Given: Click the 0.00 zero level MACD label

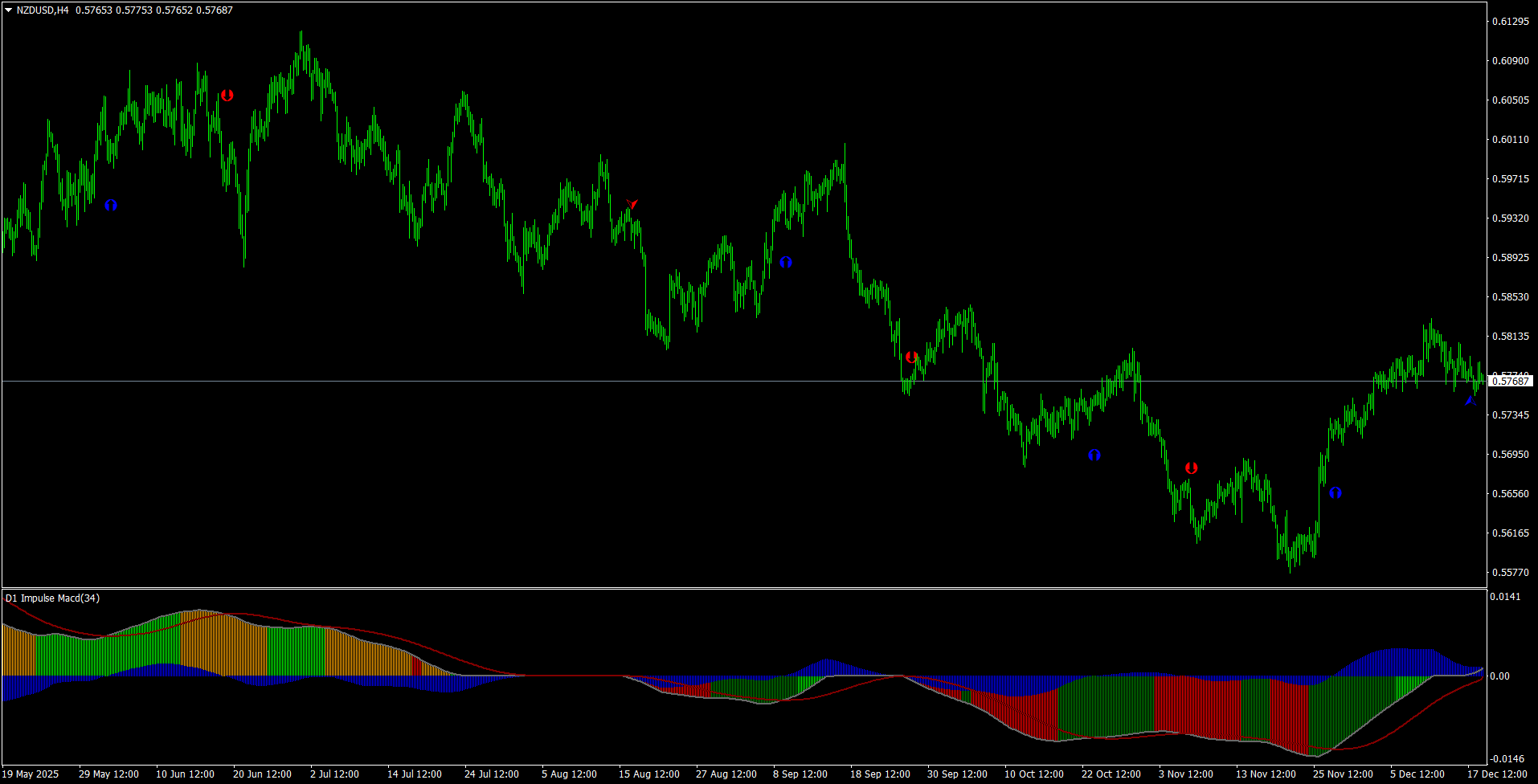Looking at the screenshot, I should click(1499, 676).
